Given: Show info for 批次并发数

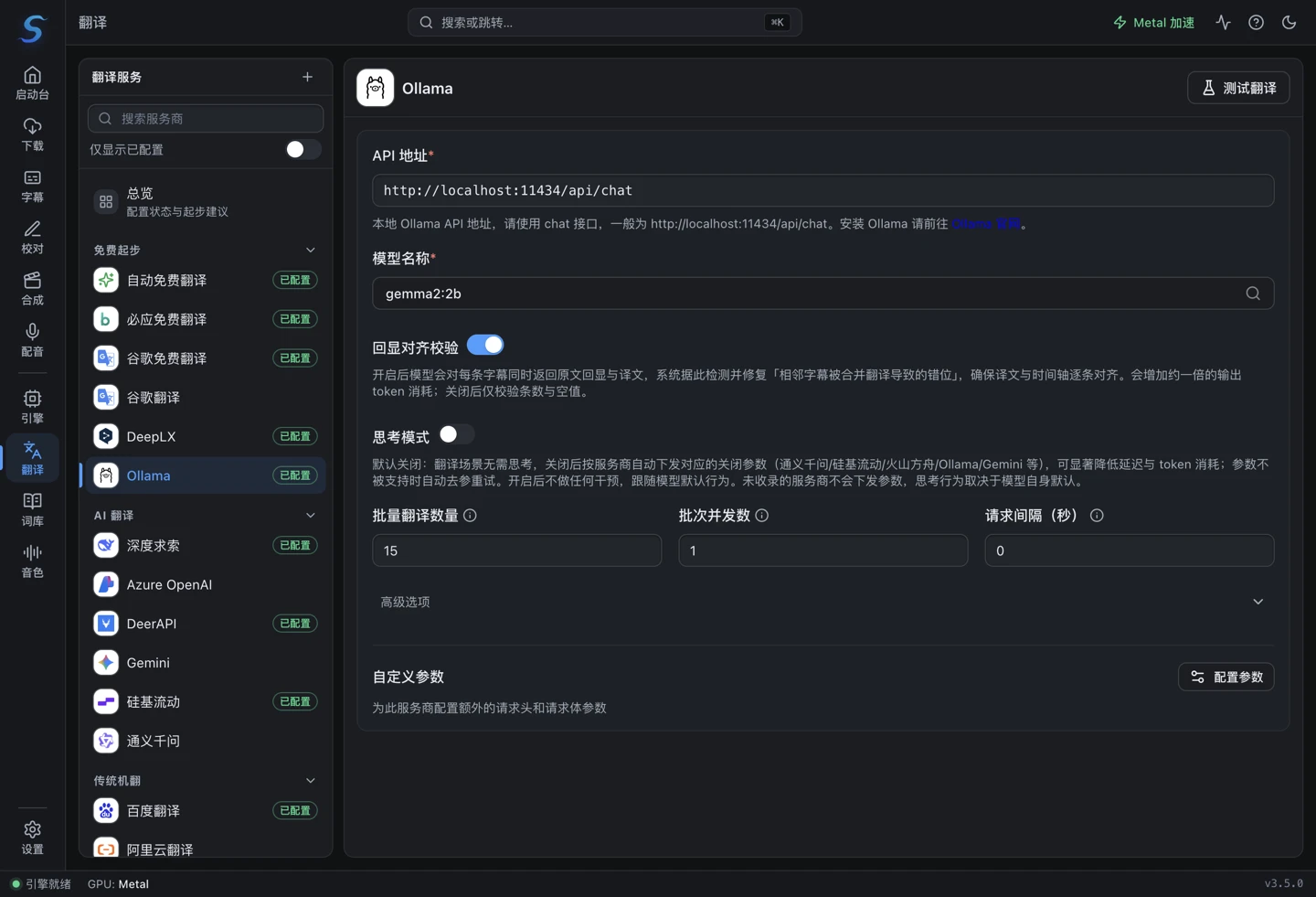Looking at the screenshot, I should pos(761,516).
